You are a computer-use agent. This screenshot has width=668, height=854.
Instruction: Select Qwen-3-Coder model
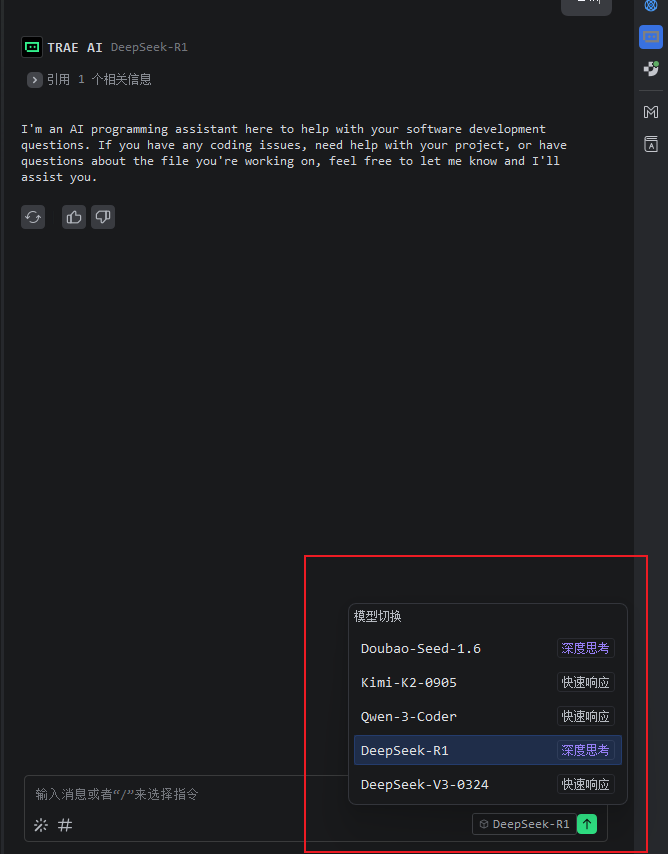pos(488,716)
